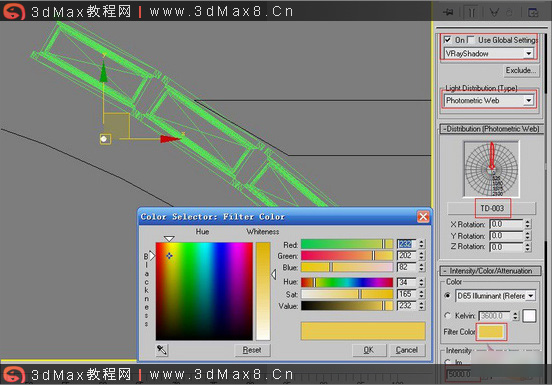552x385 pixels.
Task: Toggle the shadows On checkbox
Action: [447, 39]
